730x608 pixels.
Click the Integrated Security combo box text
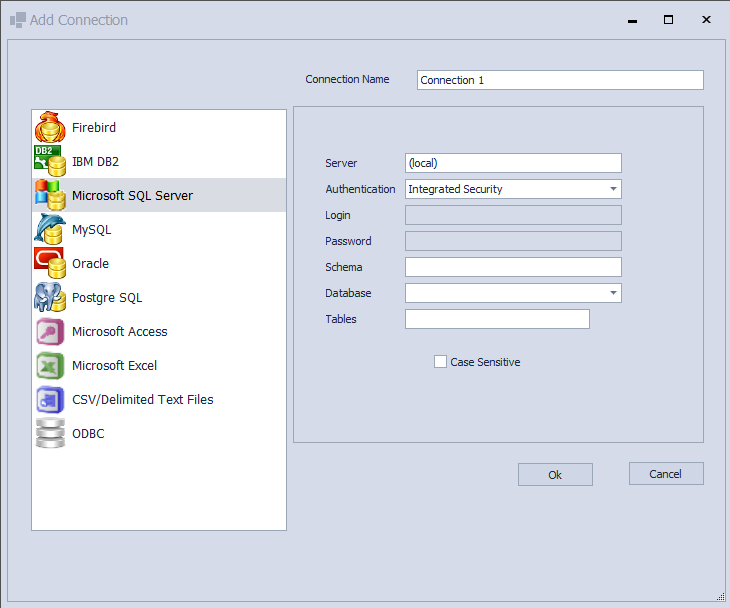point(455,189)
